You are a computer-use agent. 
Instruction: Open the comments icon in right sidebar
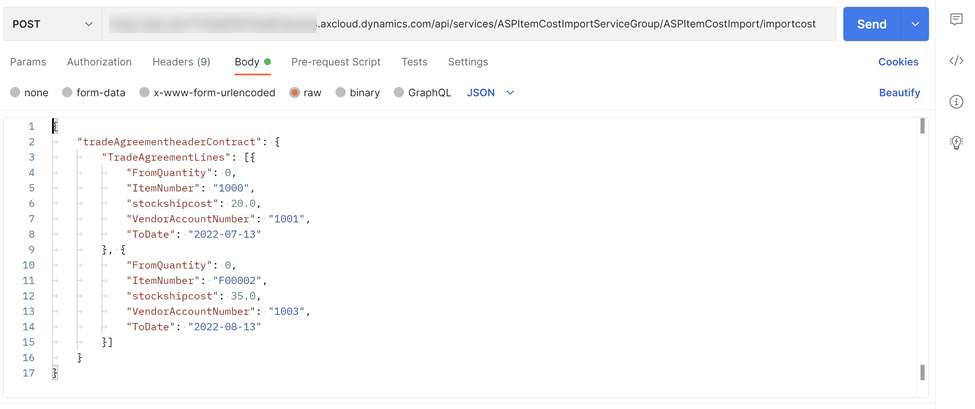pyautogui.click(x=957, y=20)
